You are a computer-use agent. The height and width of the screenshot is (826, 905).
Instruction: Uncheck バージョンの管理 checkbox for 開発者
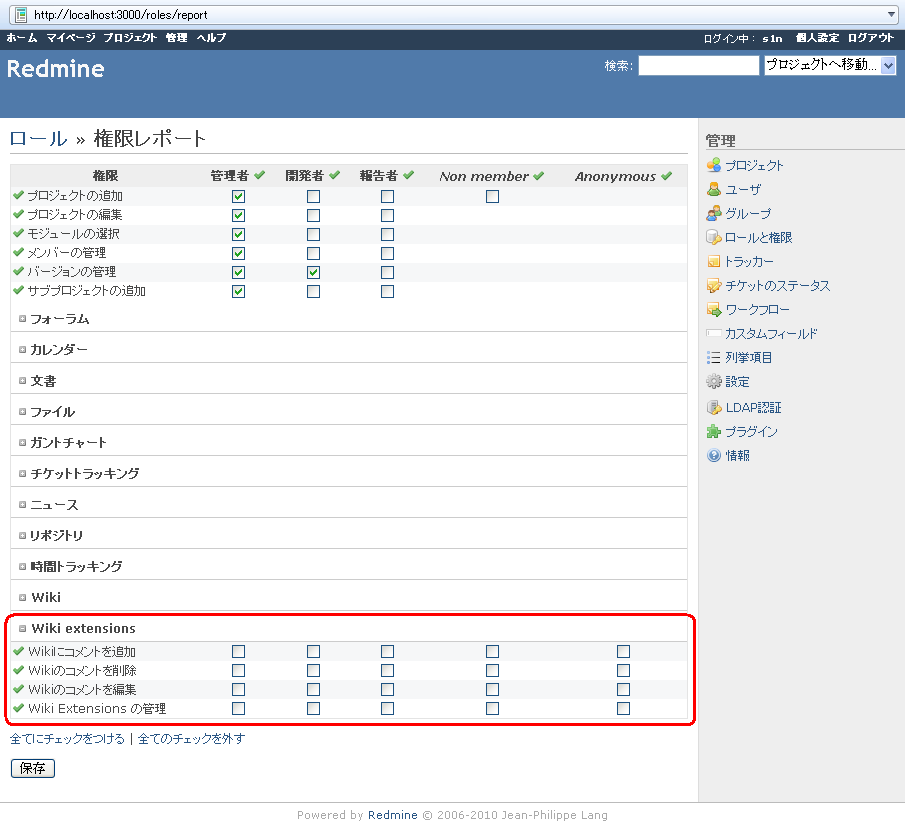314,273
